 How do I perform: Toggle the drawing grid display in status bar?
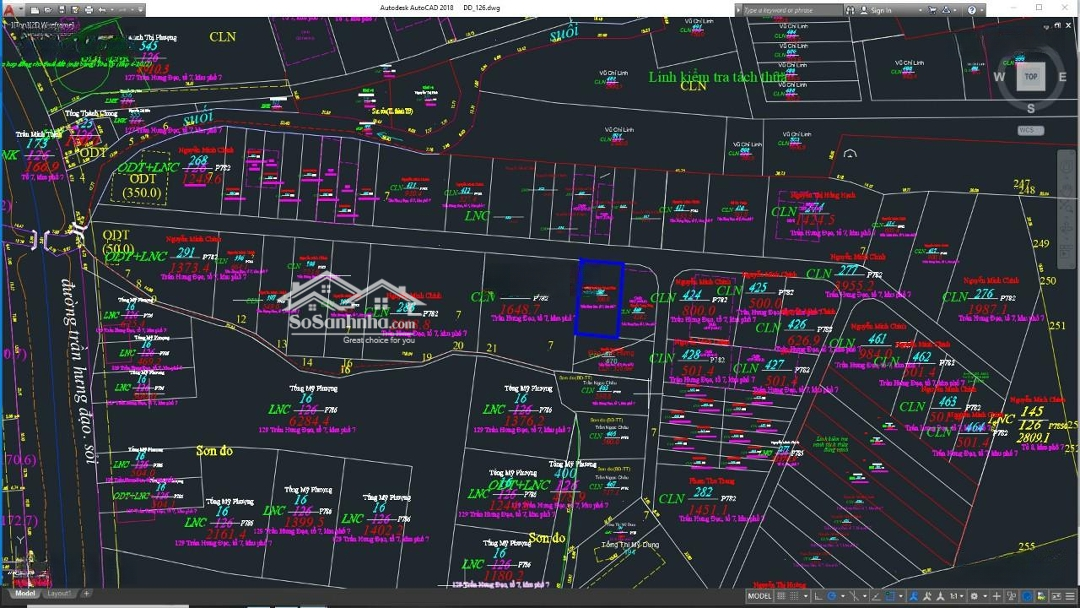(781, 597)
